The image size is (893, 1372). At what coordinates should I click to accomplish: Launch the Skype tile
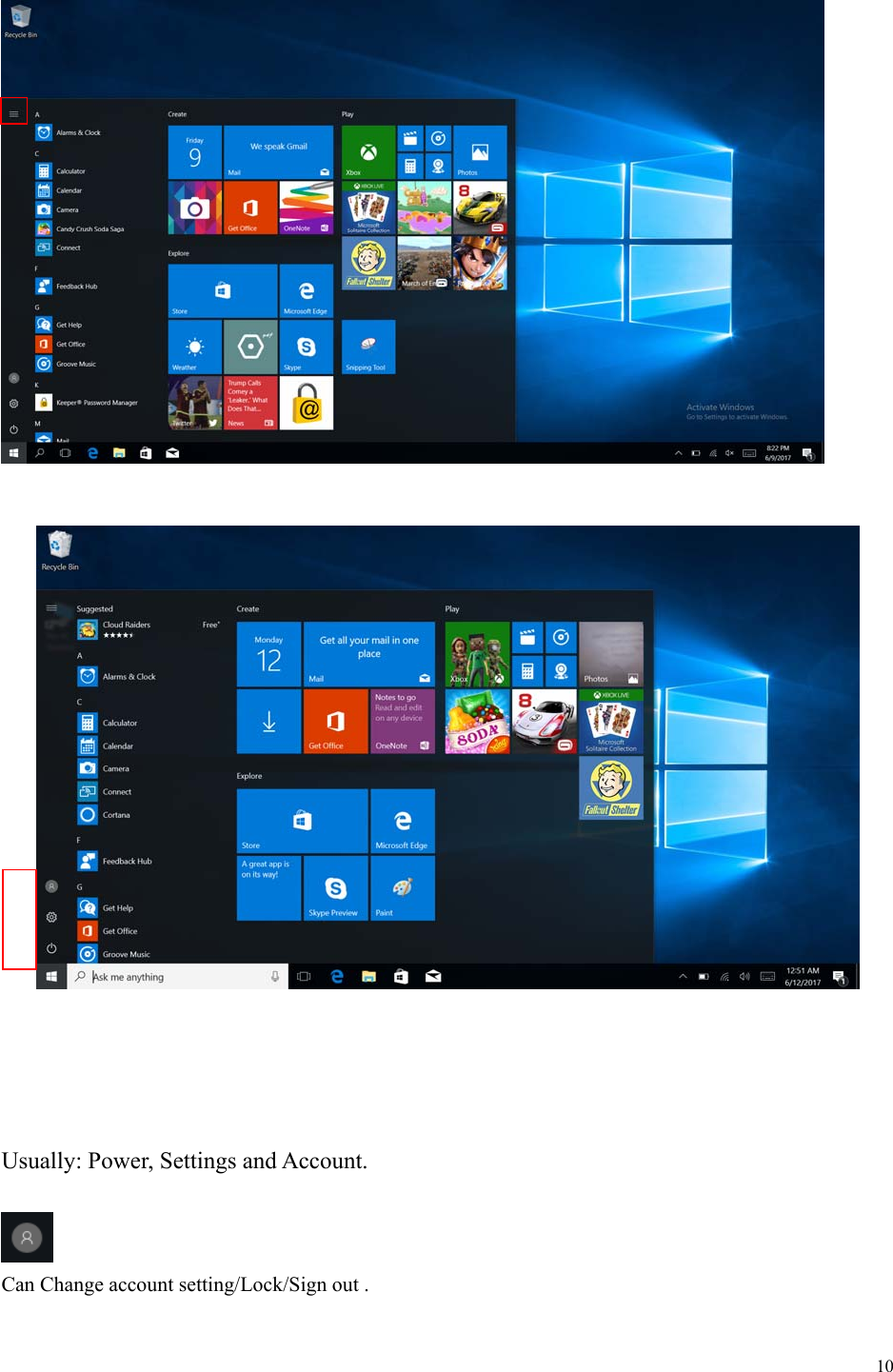[x=306, y=347]
